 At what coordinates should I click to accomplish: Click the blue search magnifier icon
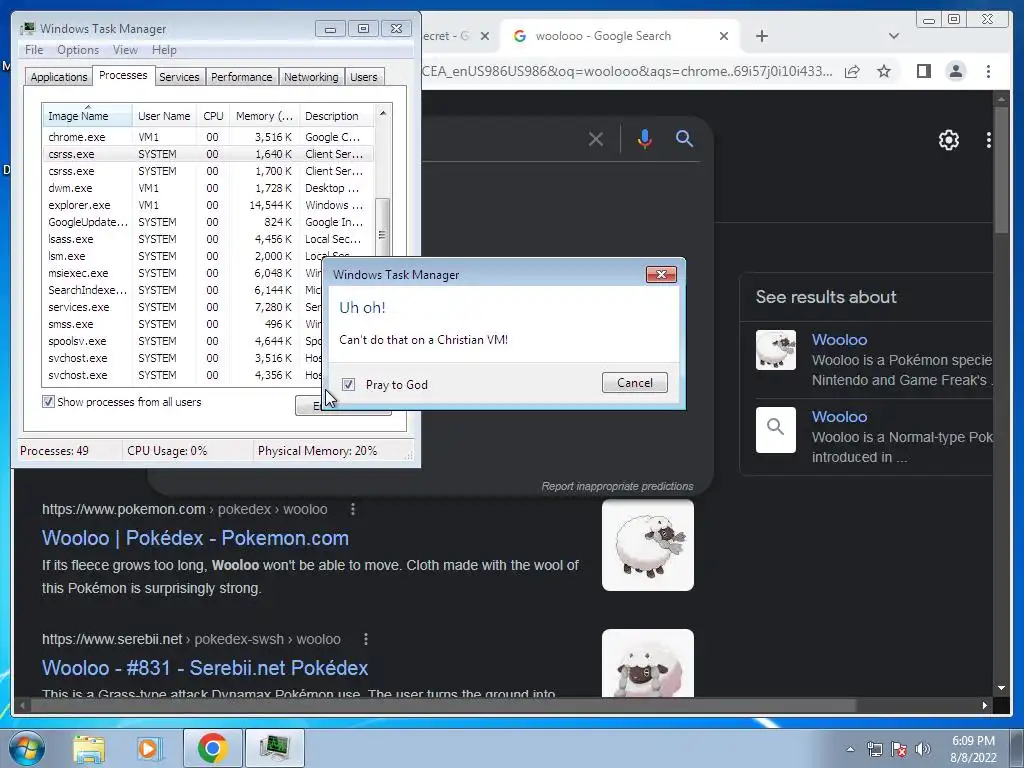(684, 138)
